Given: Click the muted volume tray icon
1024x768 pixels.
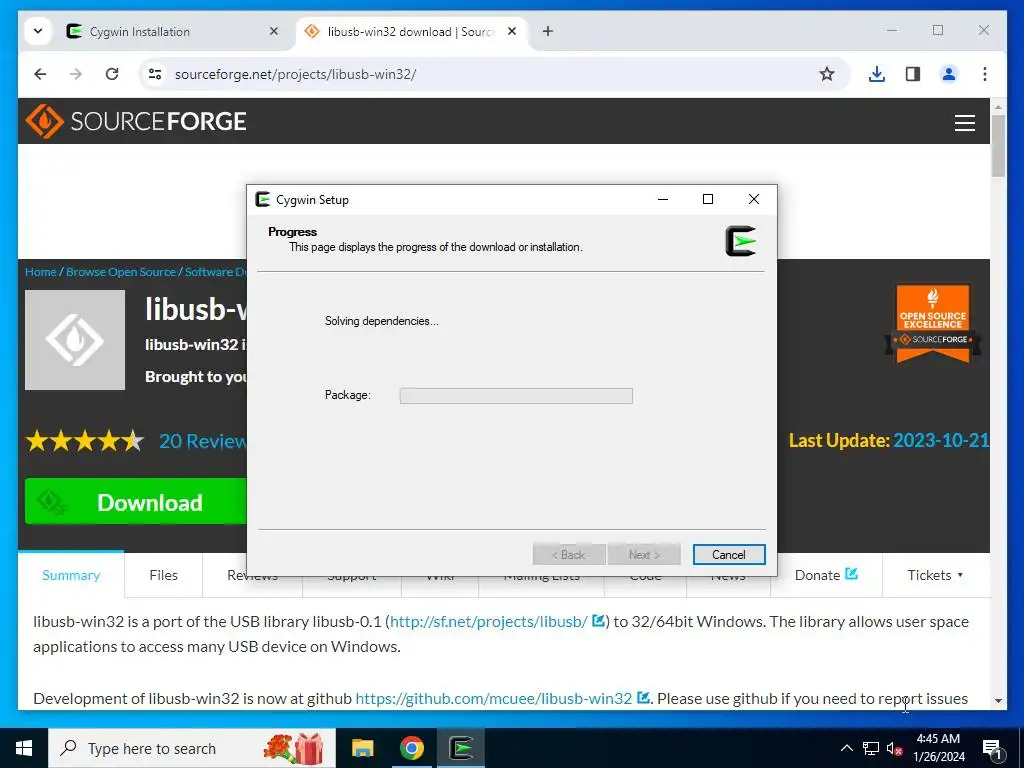Looking at the screenshot, I should point(894,748).
